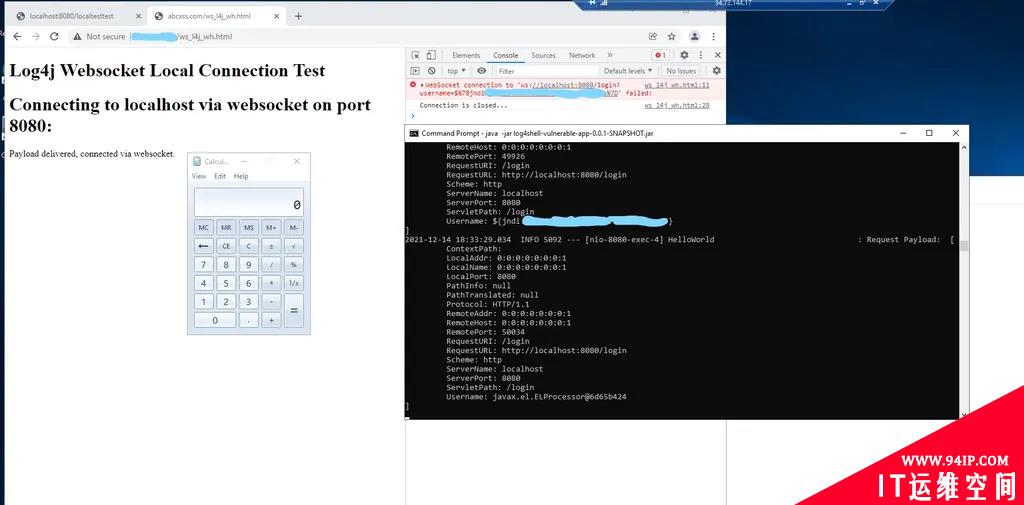Switch to the Network tab

click(x=582, y=56)
